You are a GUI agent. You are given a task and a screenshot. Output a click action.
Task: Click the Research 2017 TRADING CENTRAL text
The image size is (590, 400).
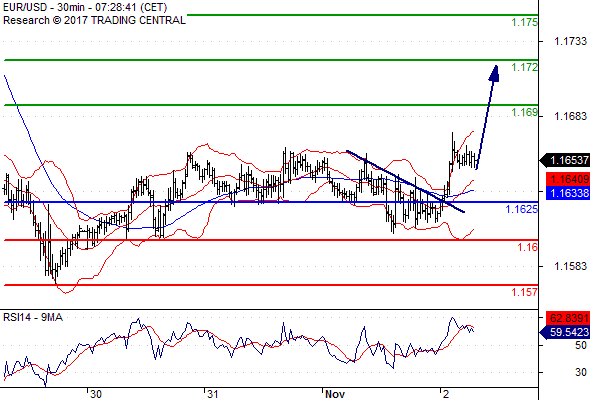click(94, 20)
